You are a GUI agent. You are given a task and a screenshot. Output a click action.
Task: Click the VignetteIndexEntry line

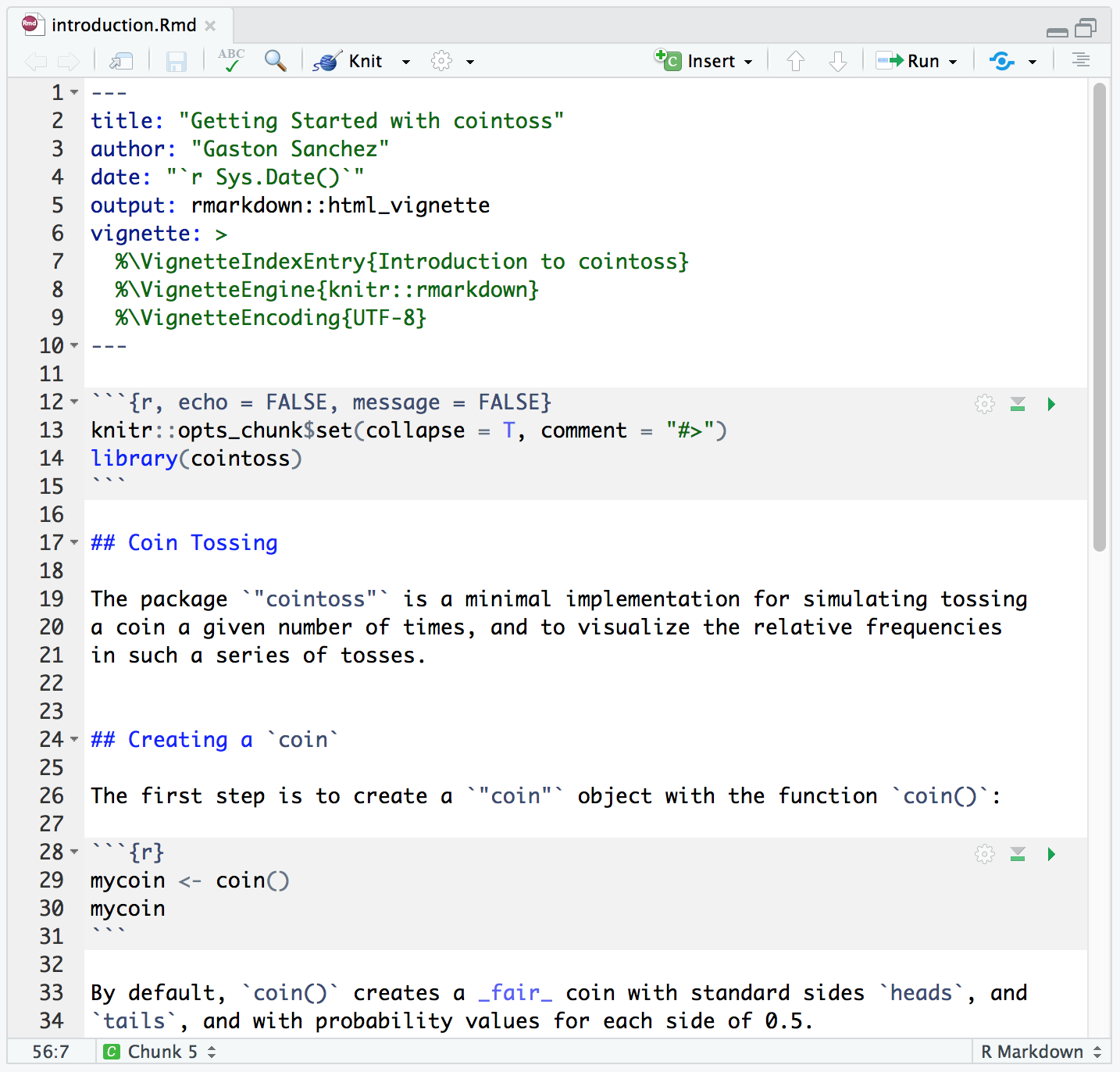coord(402,262)
